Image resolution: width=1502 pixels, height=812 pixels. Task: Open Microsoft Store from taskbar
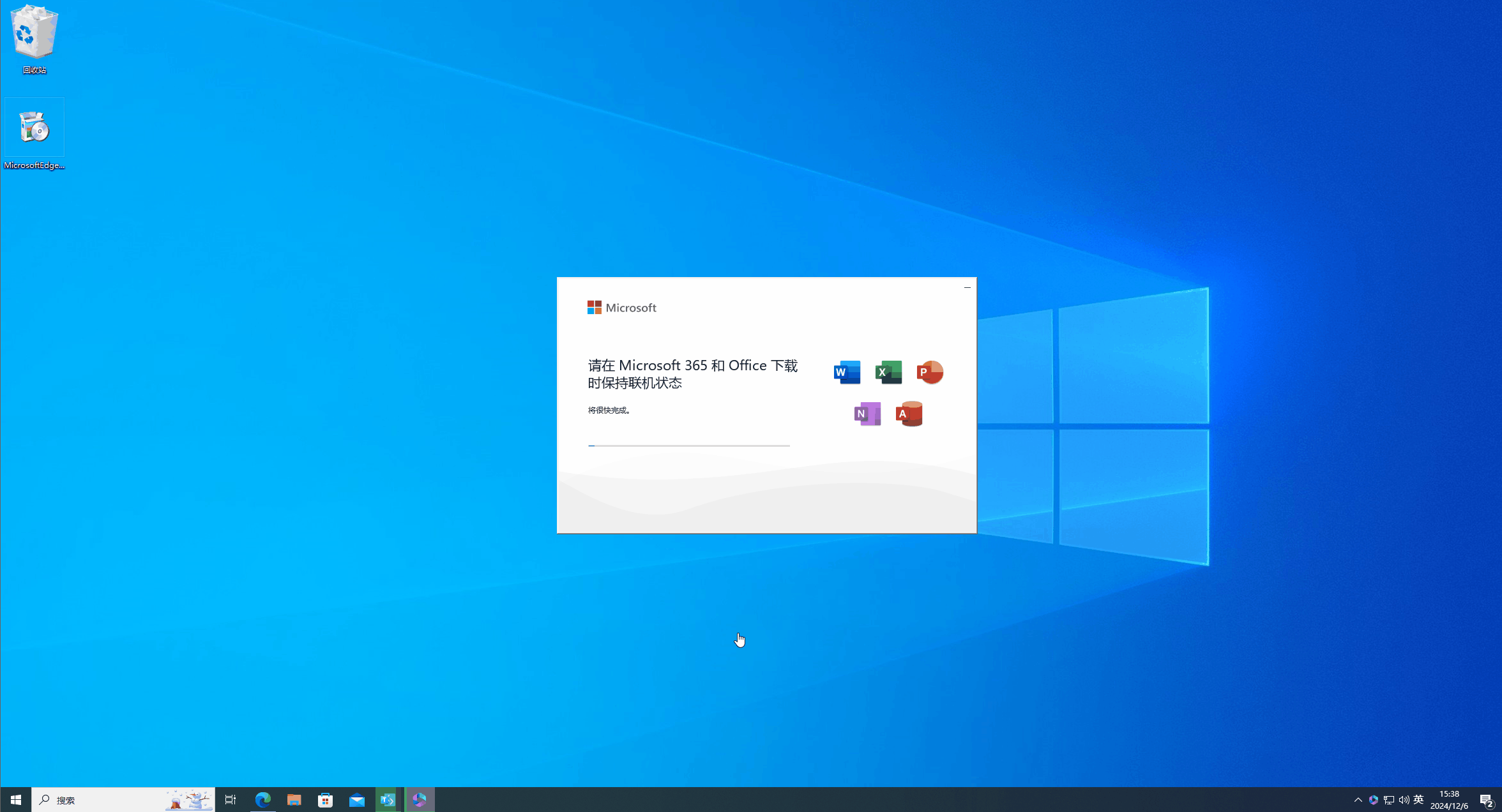pos(326,800)
